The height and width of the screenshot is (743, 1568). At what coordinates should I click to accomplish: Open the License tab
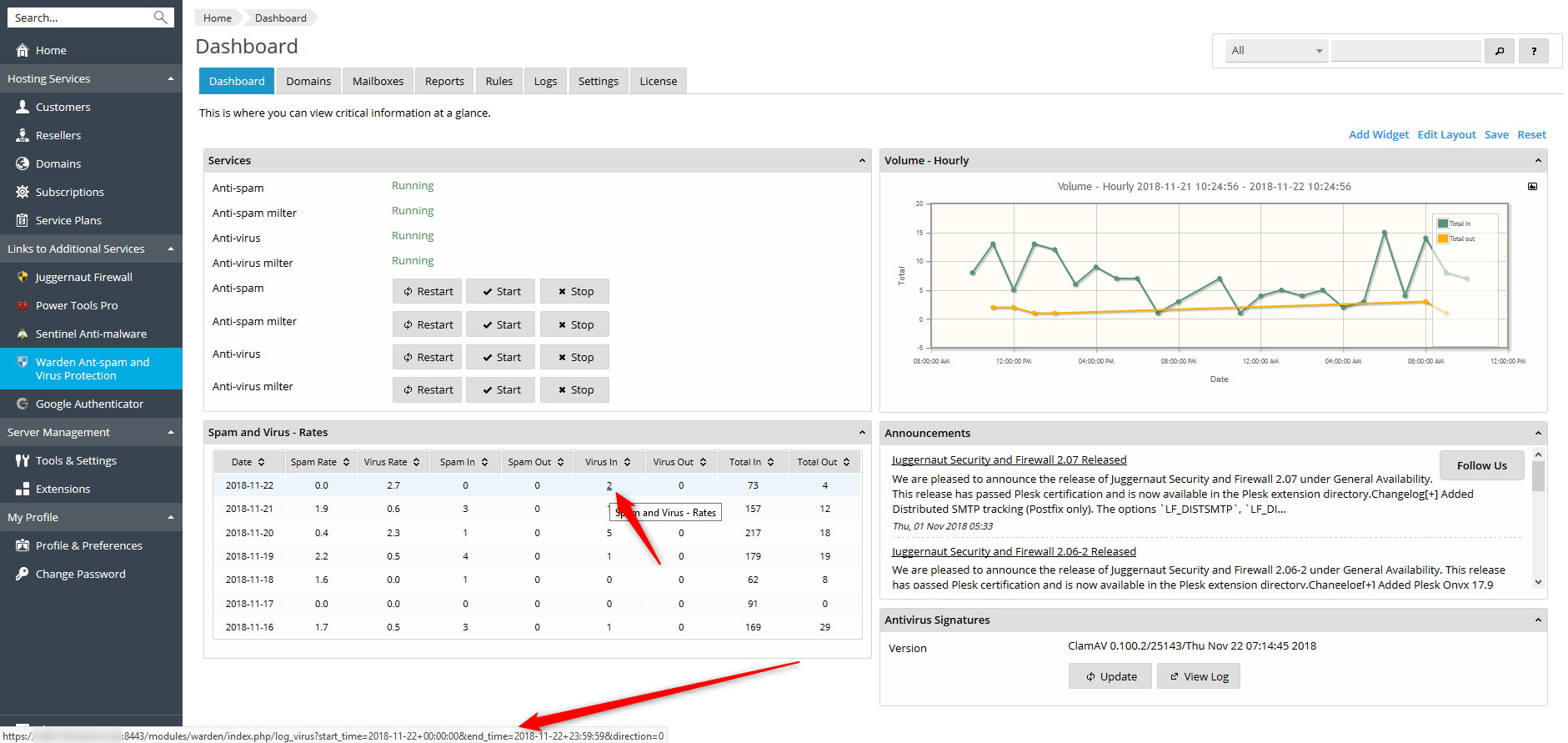tap(659, 81)
